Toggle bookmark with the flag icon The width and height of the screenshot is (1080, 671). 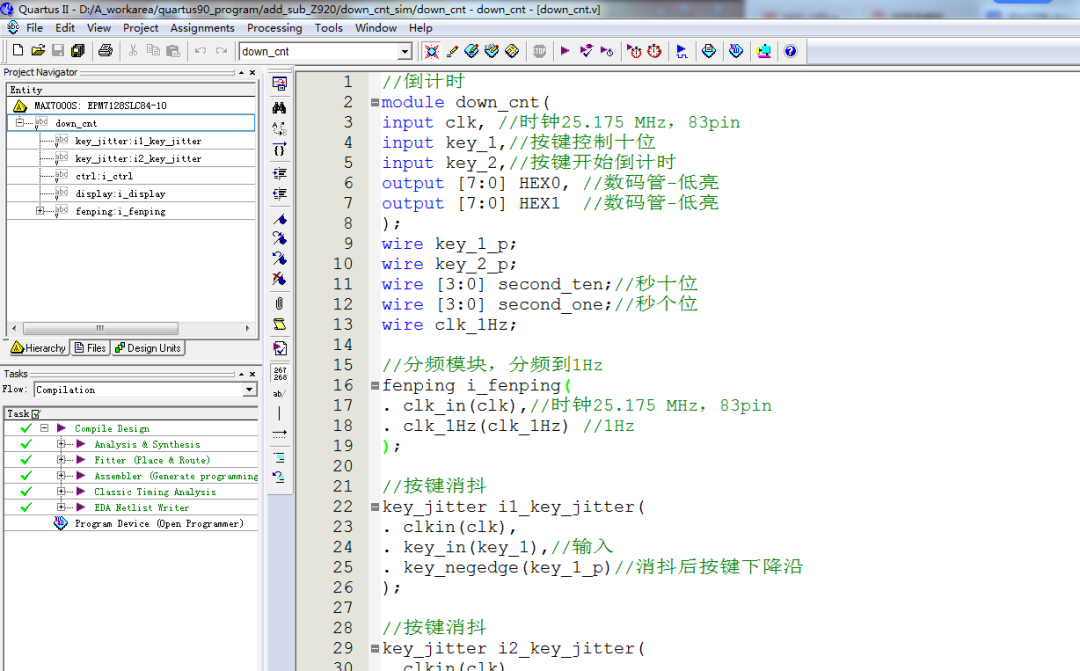[280, 219]
